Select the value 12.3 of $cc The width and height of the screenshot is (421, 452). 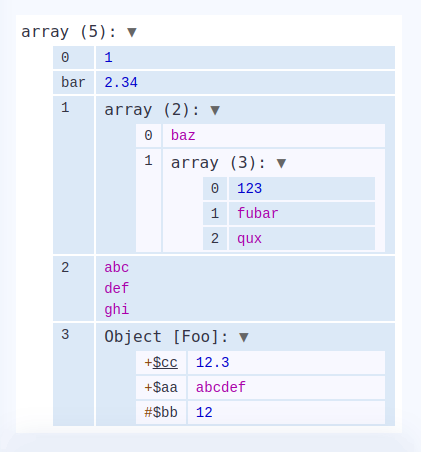(213, 362)
